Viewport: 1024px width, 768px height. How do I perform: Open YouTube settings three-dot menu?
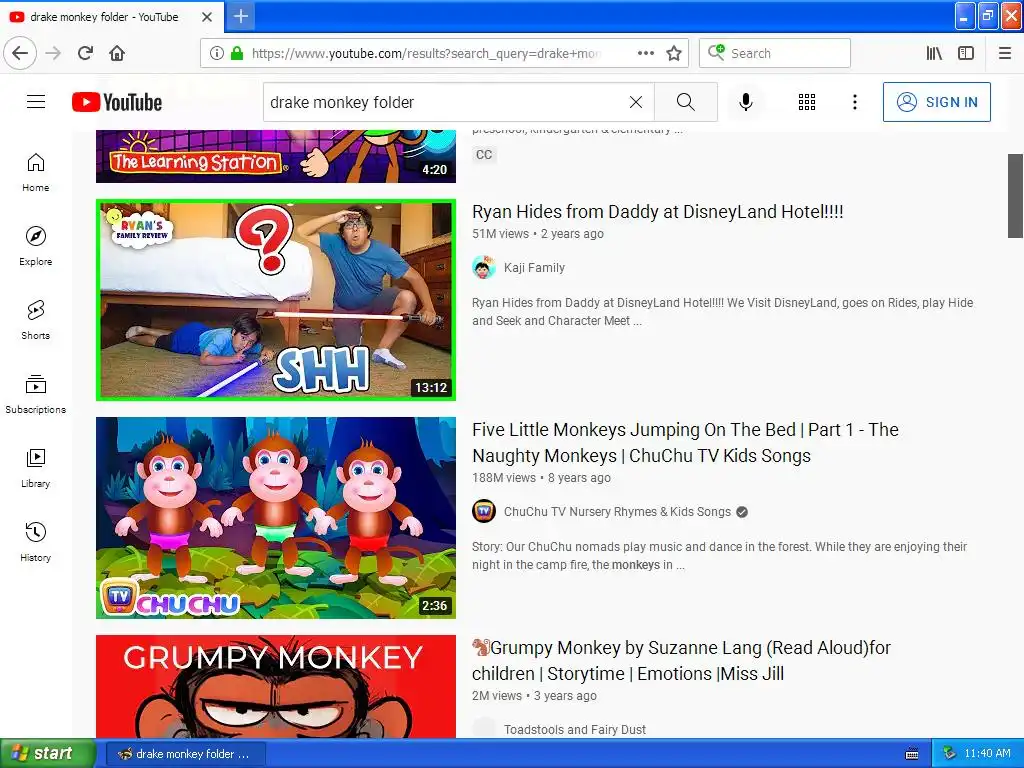point(854,102)
